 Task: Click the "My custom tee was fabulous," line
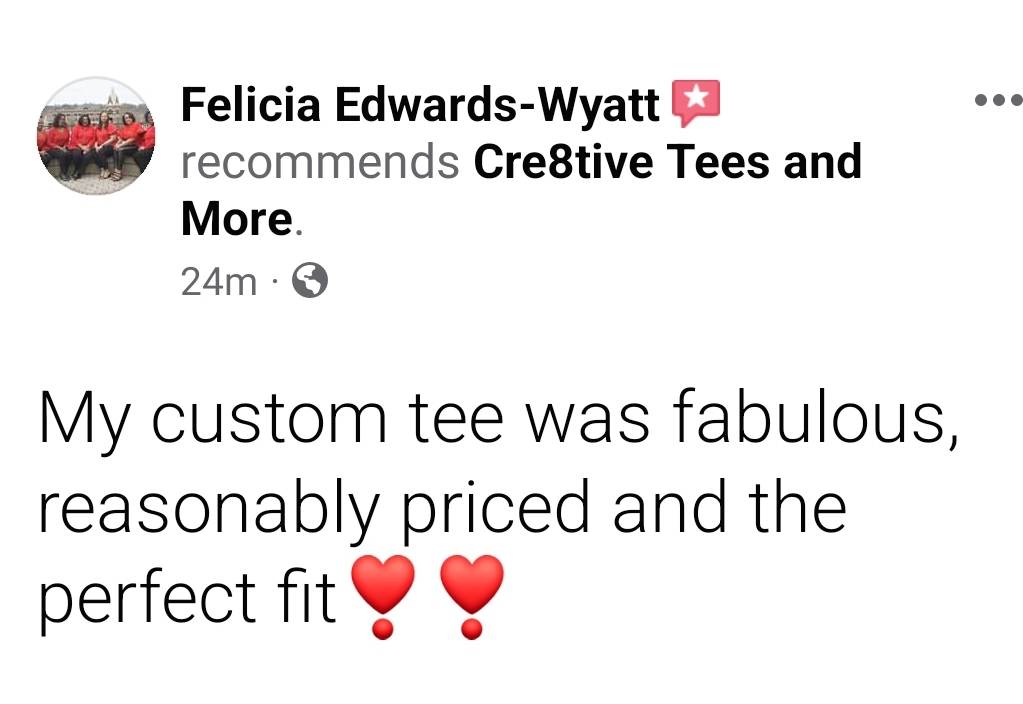point(499,418)
